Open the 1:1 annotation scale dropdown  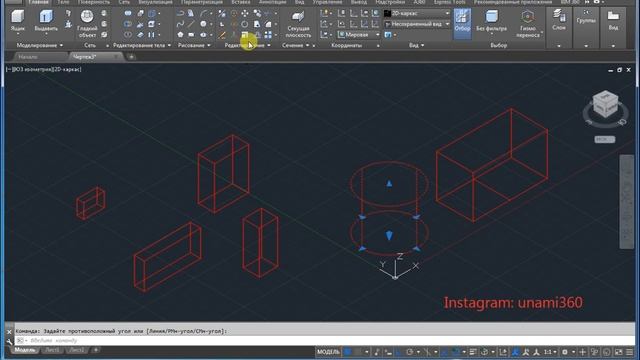[550, 351]
